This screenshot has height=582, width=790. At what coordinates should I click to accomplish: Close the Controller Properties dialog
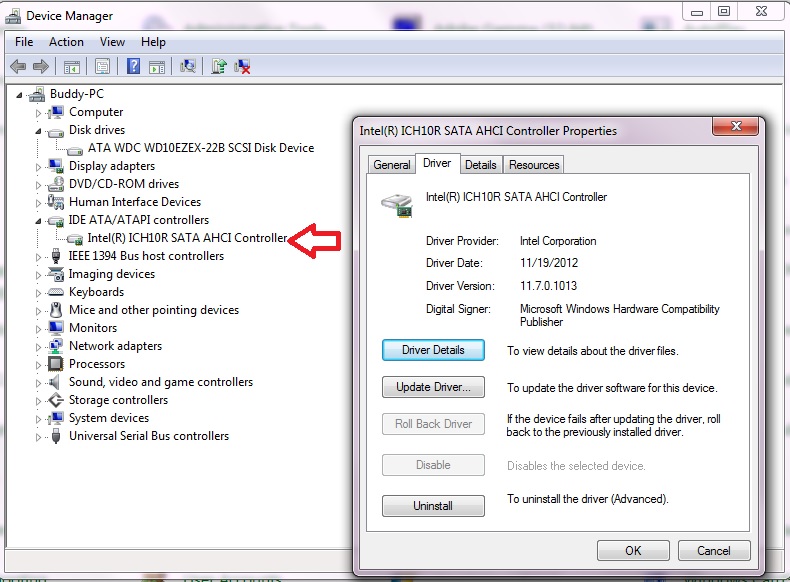point(736,126)
